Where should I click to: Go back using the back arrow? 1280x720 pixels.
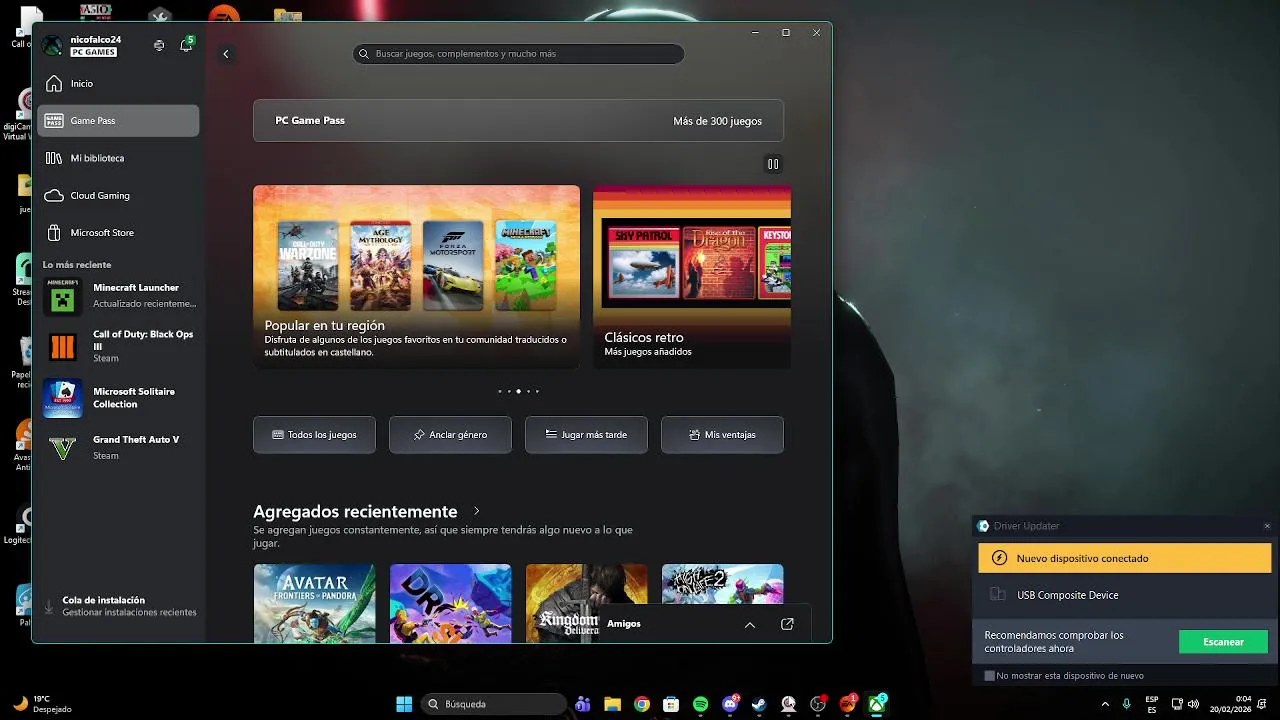pos(226,54)
